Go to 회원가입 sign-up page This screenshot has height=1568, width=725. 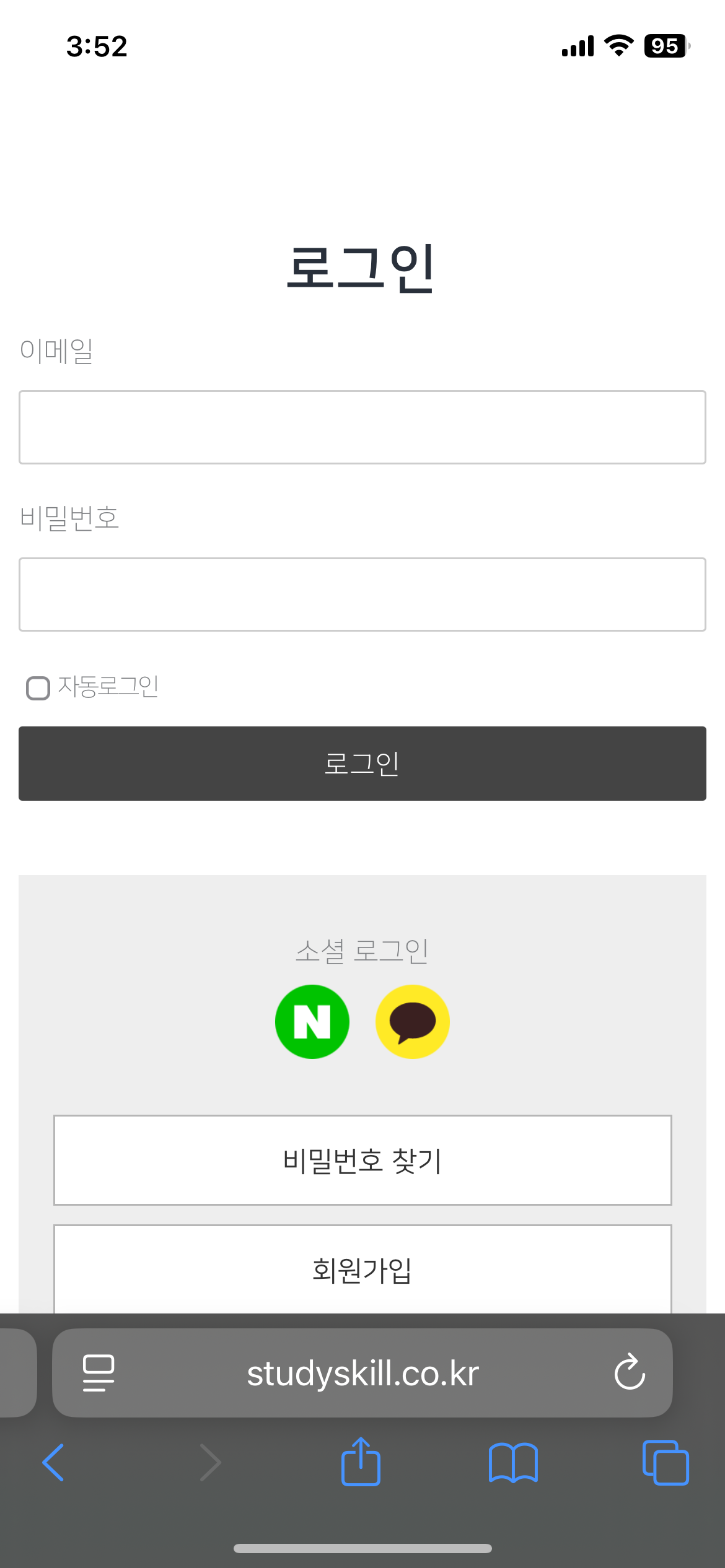click(362, 1270)
